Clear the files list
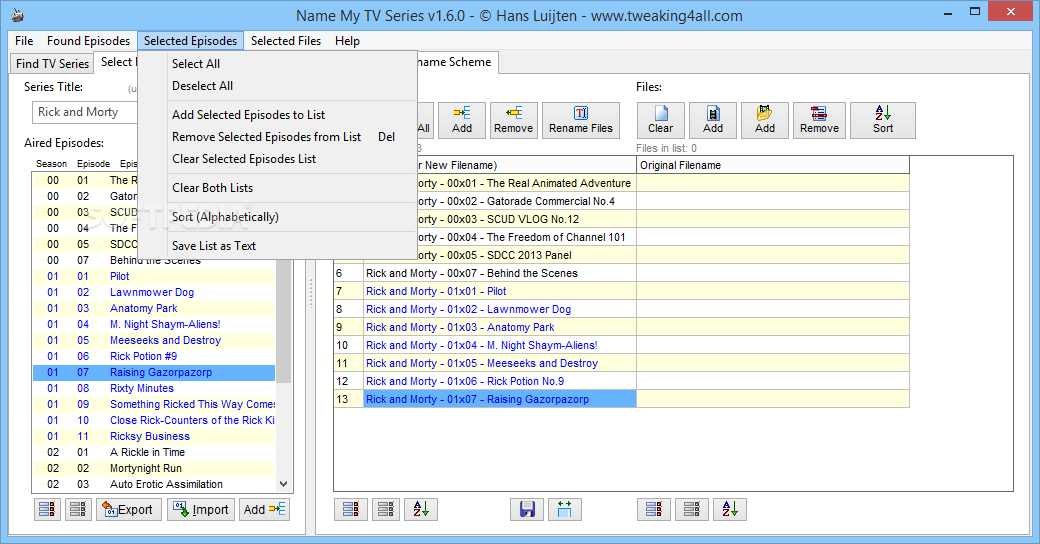The image size is (1040, 544). pyautogui.click(x=660, y=120)
